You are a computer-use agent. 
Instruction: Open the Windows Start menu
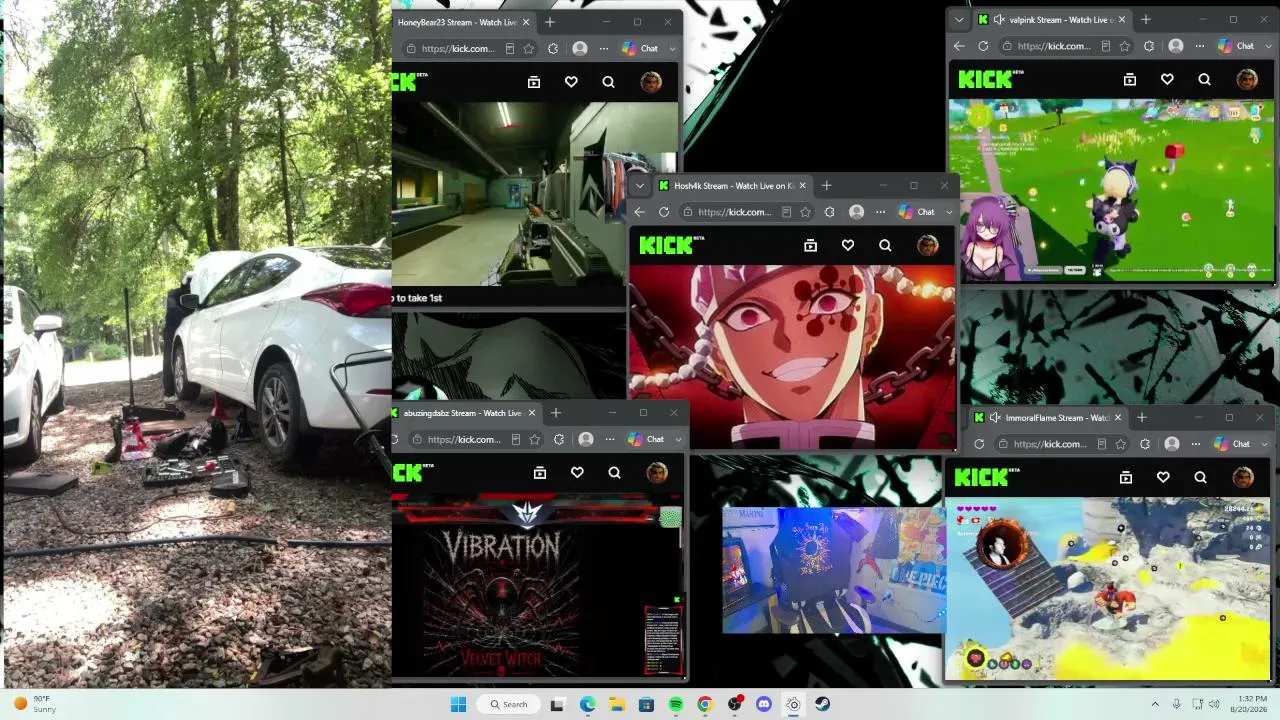(458, 704)
